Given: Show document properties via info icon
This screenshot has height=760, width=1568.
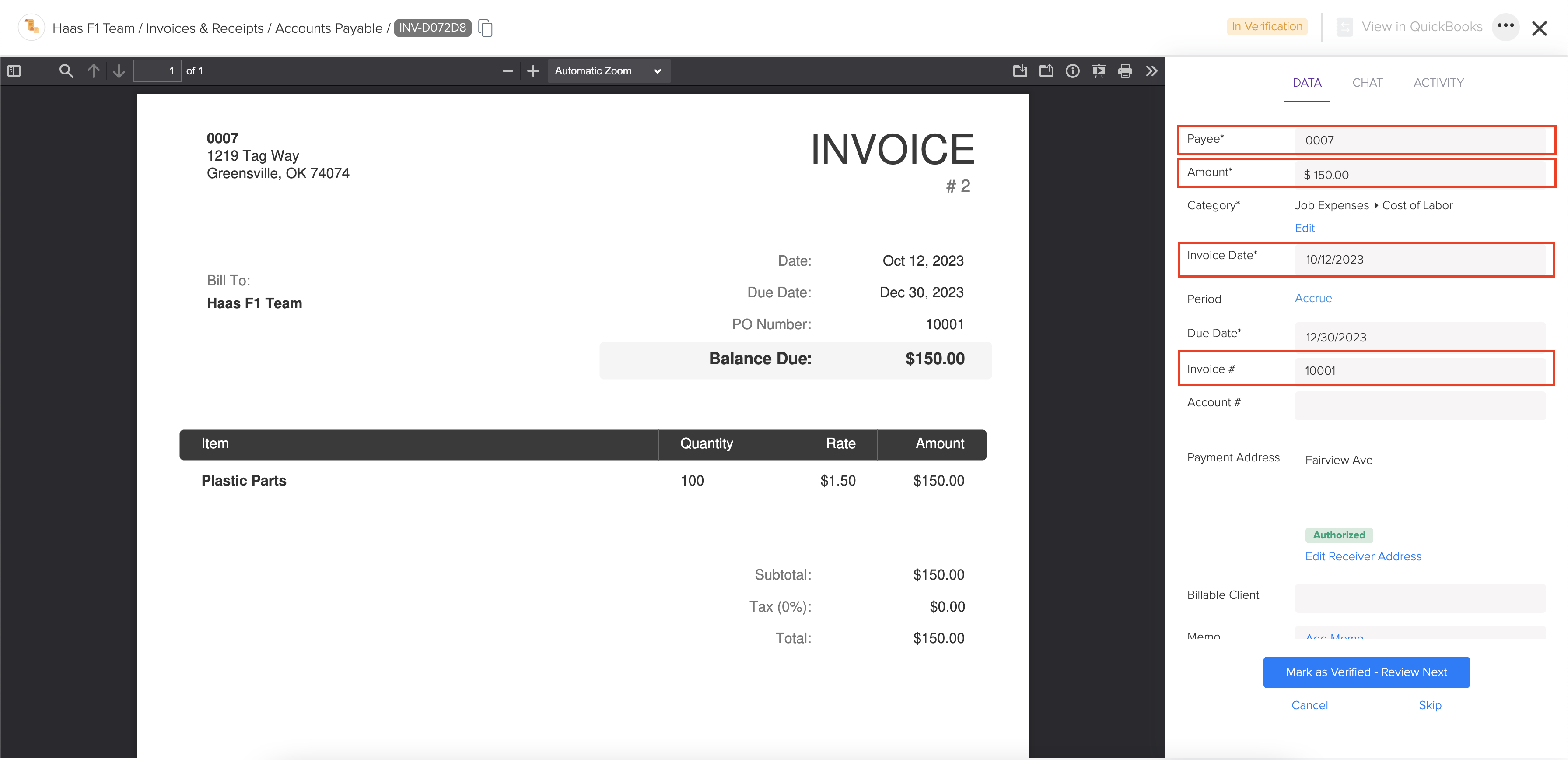Looking at the screenshot, I should coord(1072,70).
